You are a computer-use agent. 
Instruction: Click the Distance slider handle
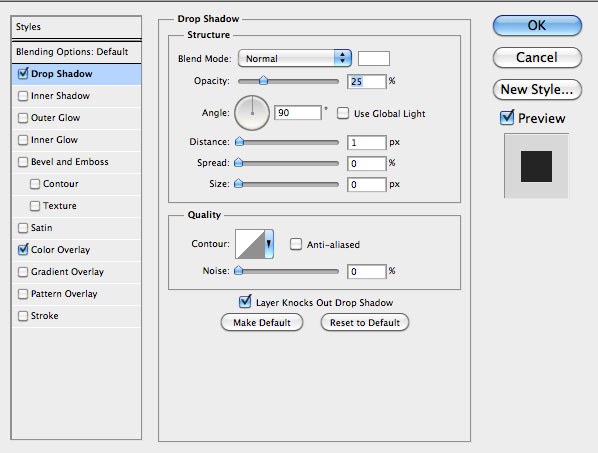[x=240, y=142]
